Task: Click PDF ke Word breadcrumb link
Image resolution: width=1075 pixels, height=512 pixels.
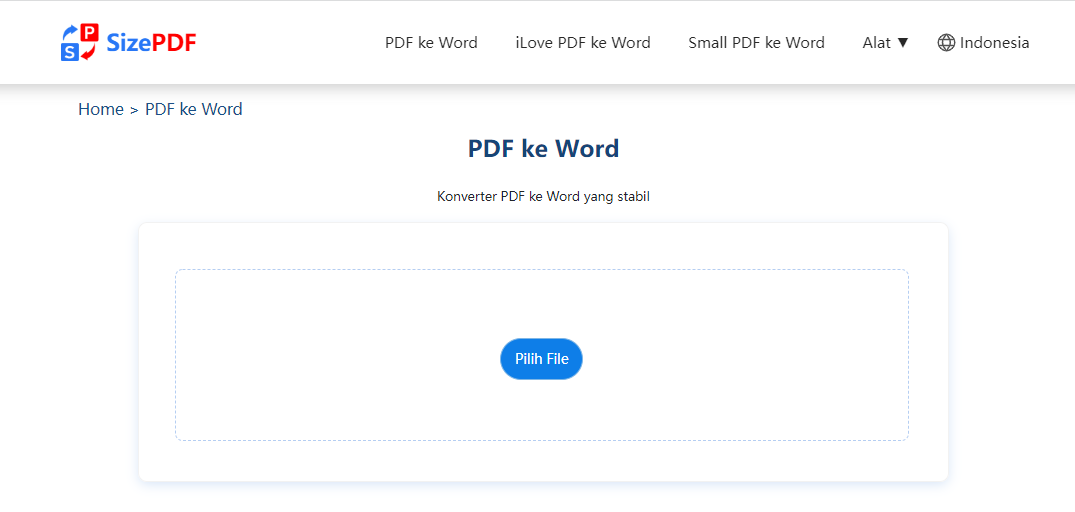Action: (194, 109)
